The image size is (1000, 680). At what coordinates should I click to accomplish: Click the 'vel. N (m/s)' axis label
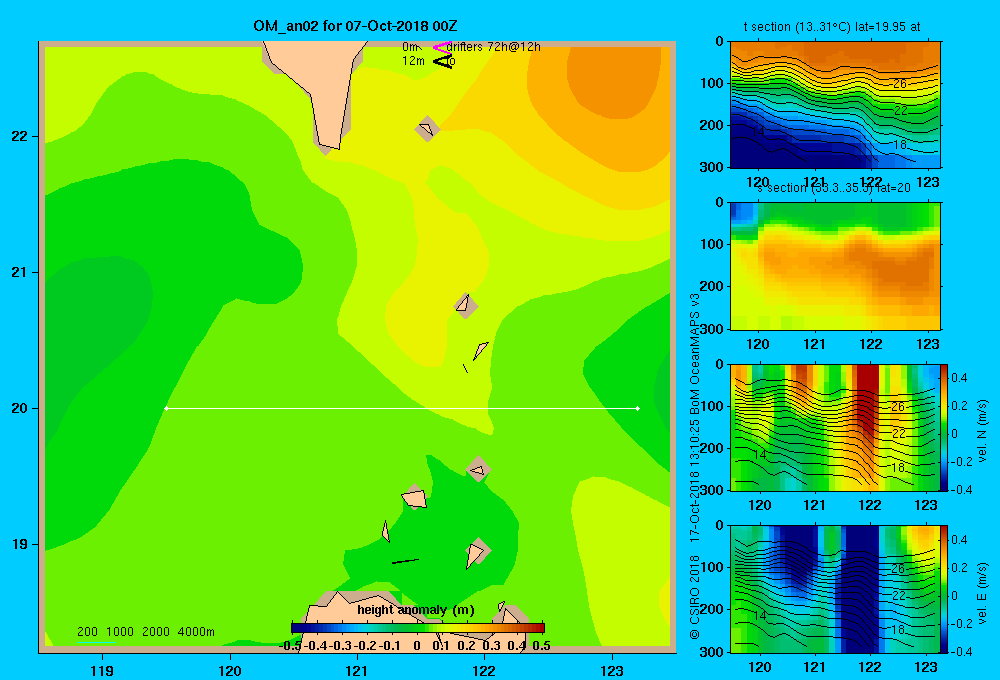[982, 431]
